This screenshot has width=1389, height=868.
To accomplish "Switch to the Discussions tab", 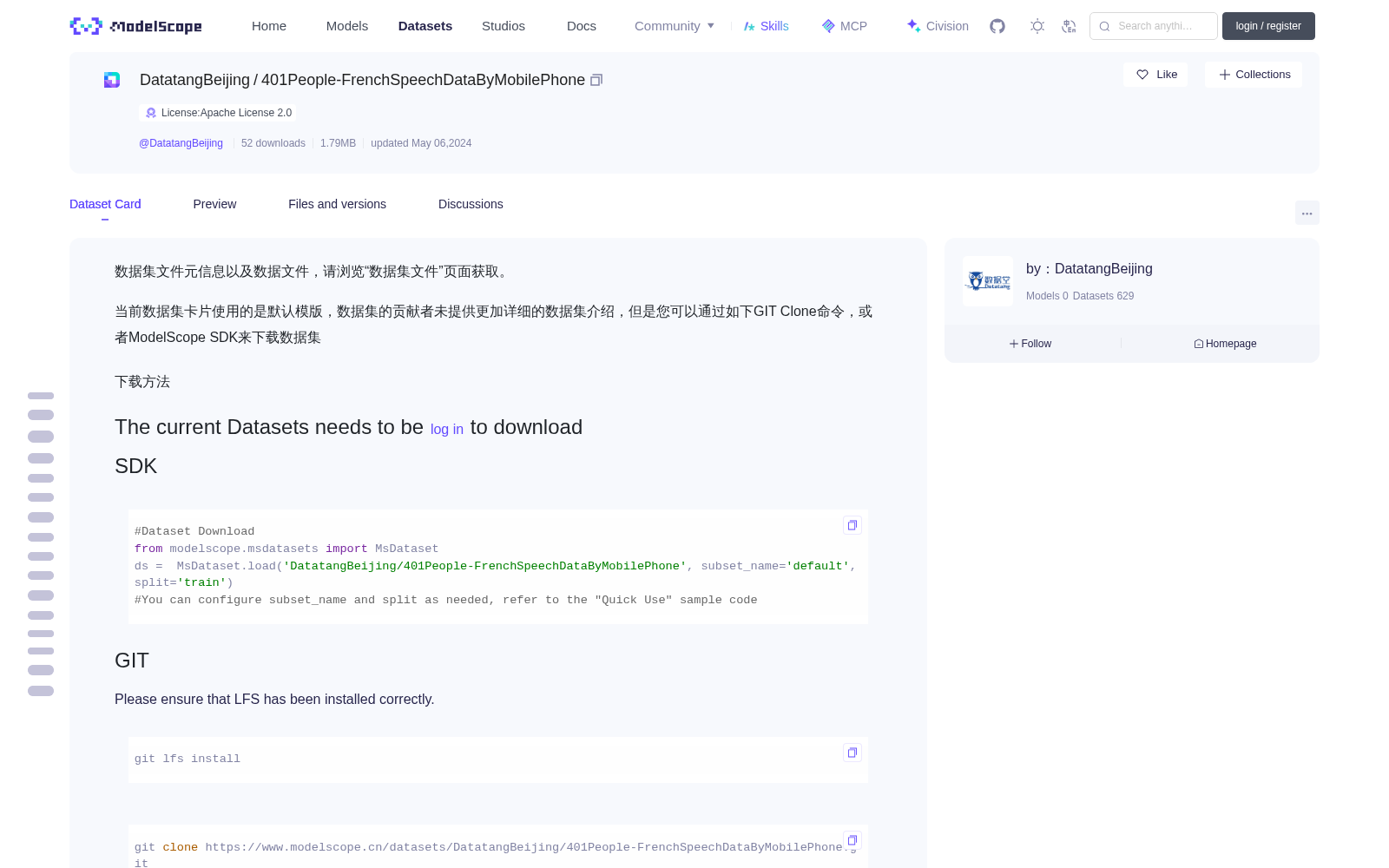I will [x=471, y=204].
